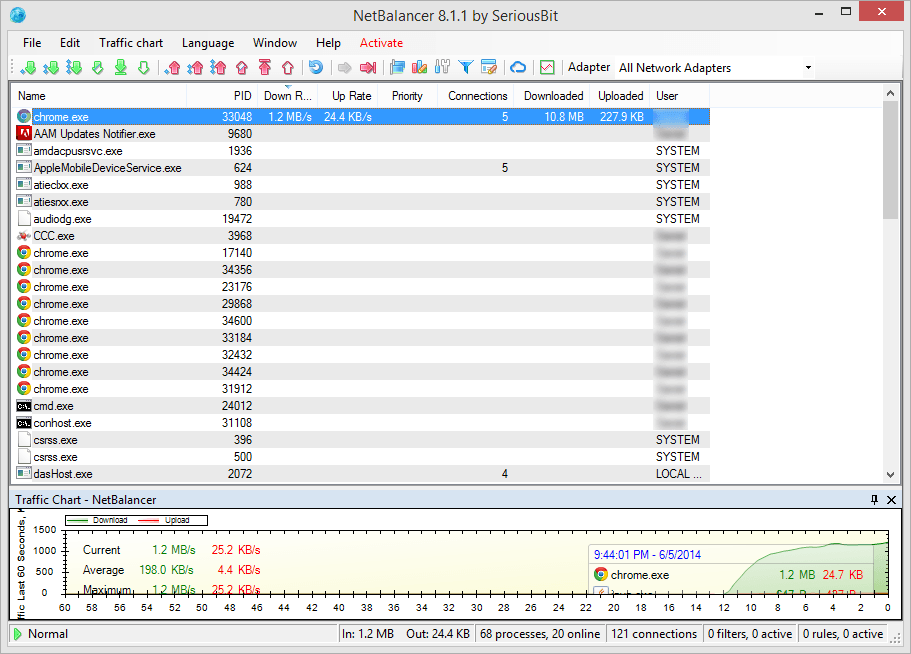The image size is (911, 654).
Task: Open the Edit menu
Action: tap(70, 43)
